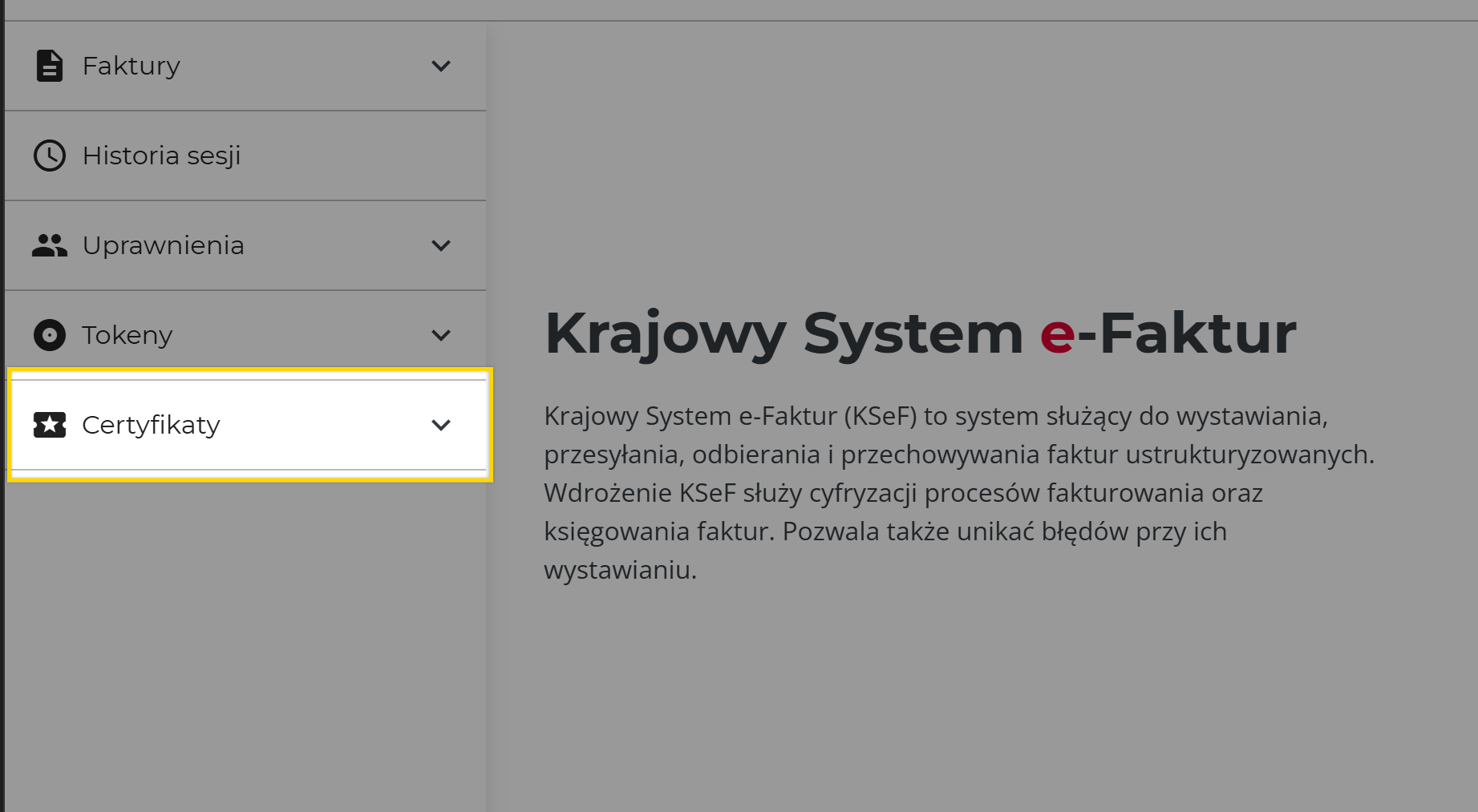Expand the Certyfikaty chevron
The image size is (1478, 812).
[441, 425]
